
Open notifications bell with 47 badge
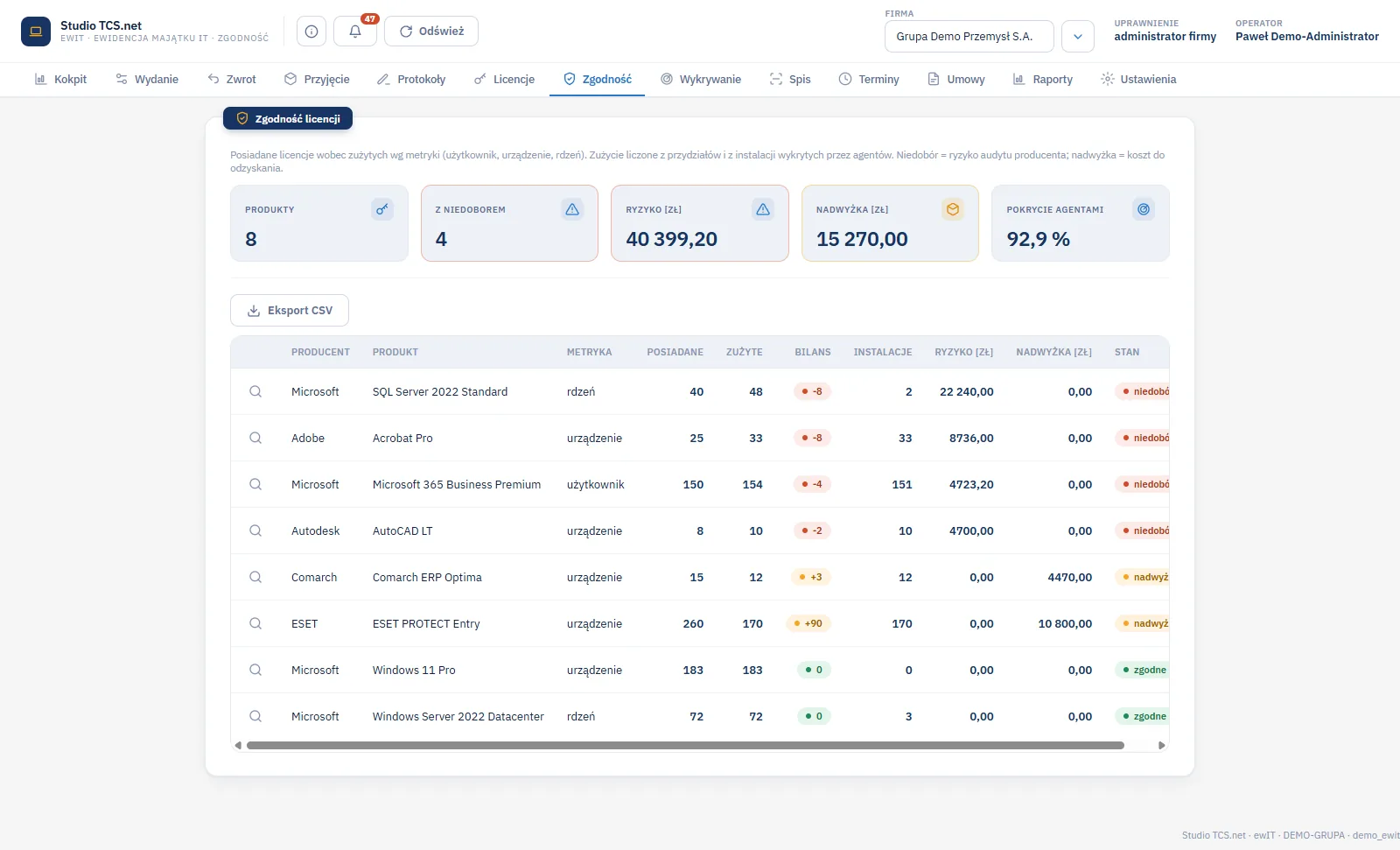[x=355, y=32]
